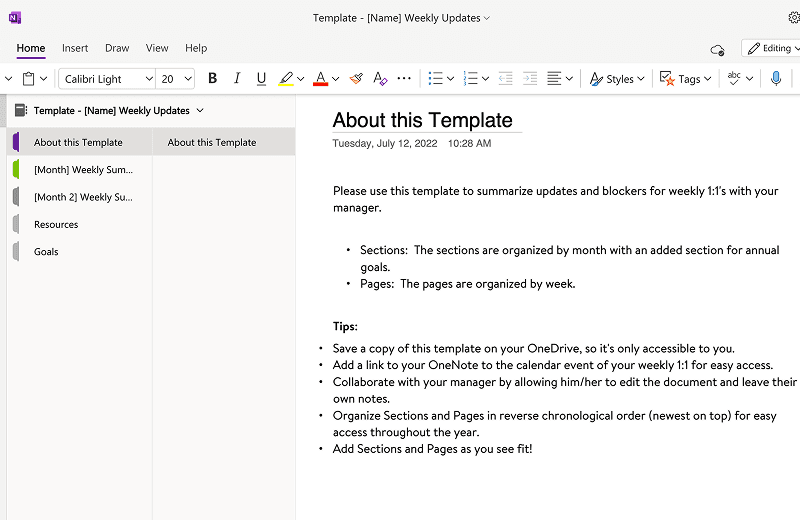The height and width of the screenshot is (520, 800).
Task: Click the paragraph alignment icon
Action: [x=554, y=79]
